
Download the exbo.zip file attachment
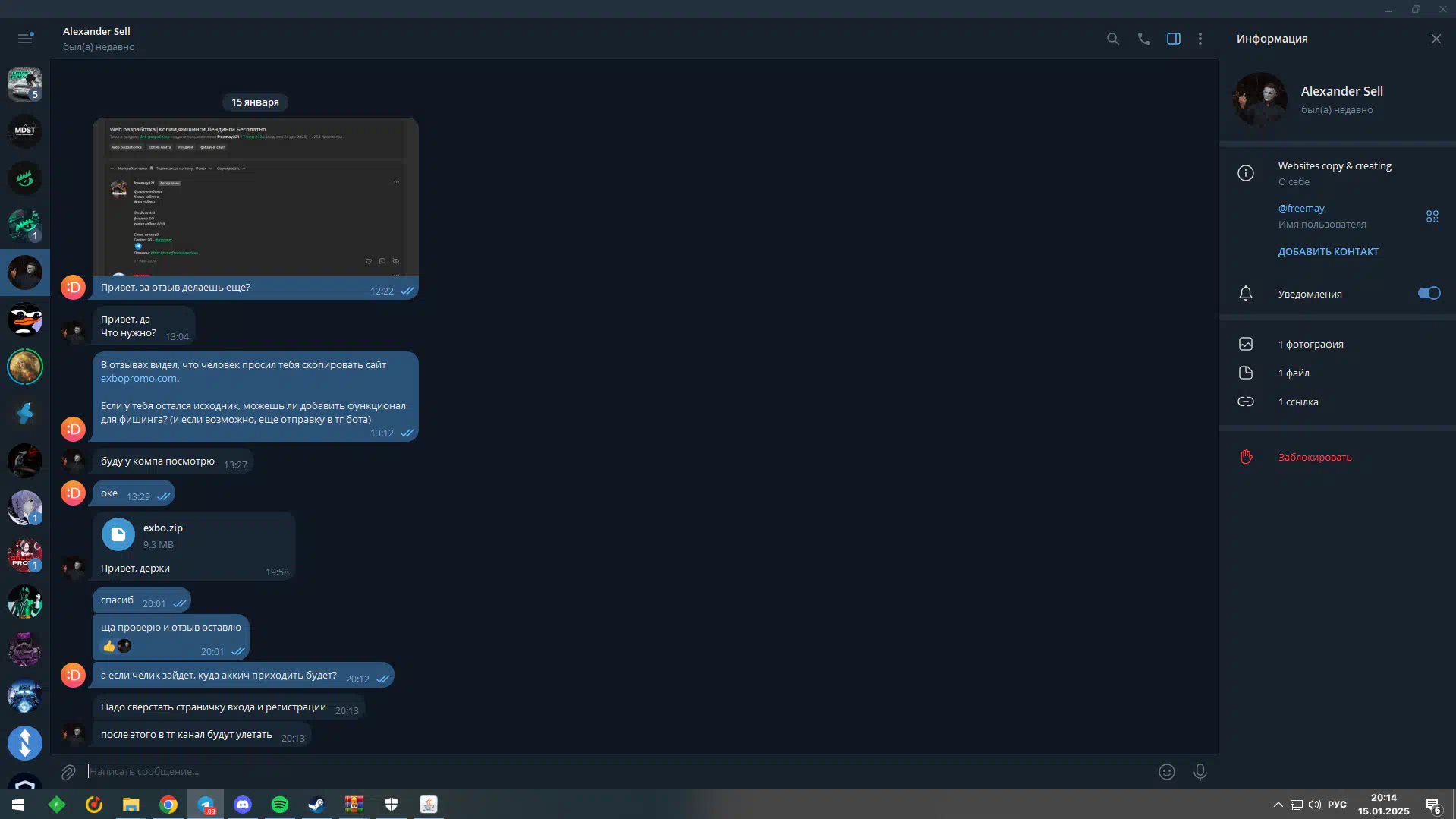tap(118, 535)
